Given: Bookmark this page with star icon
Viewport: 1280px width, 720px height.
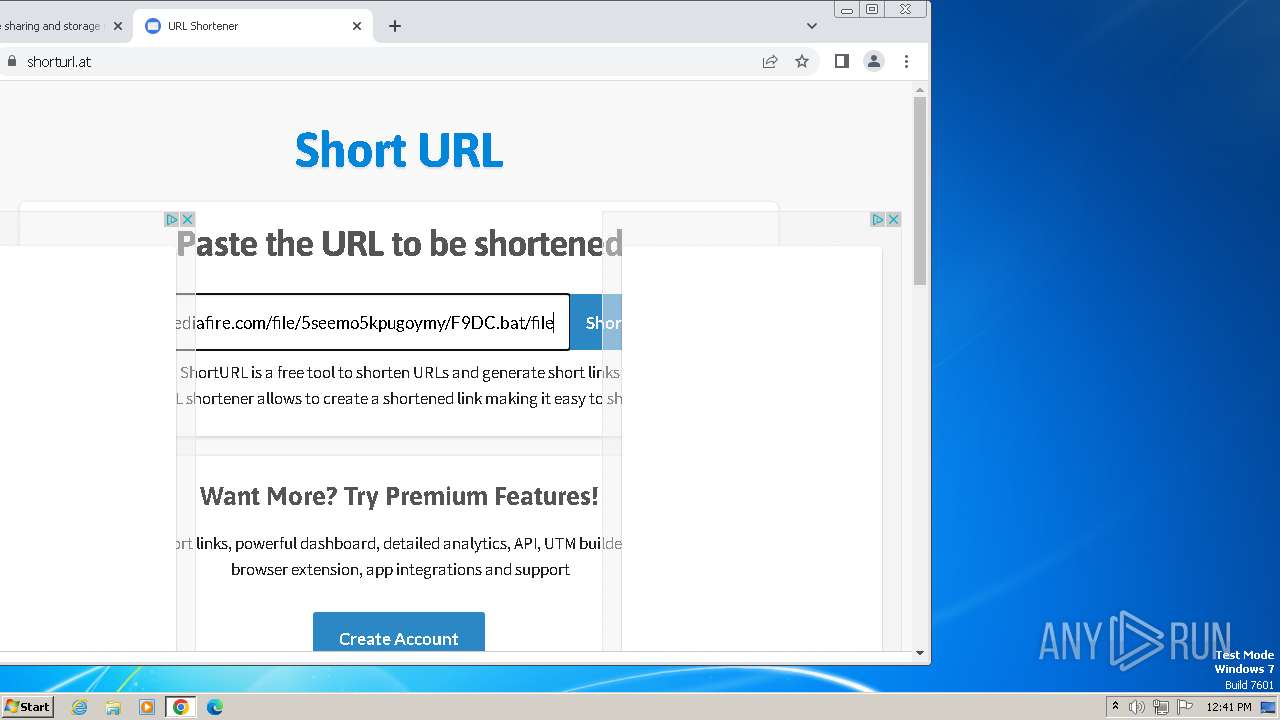Looking at the screenshot, I should pos(802,61).
